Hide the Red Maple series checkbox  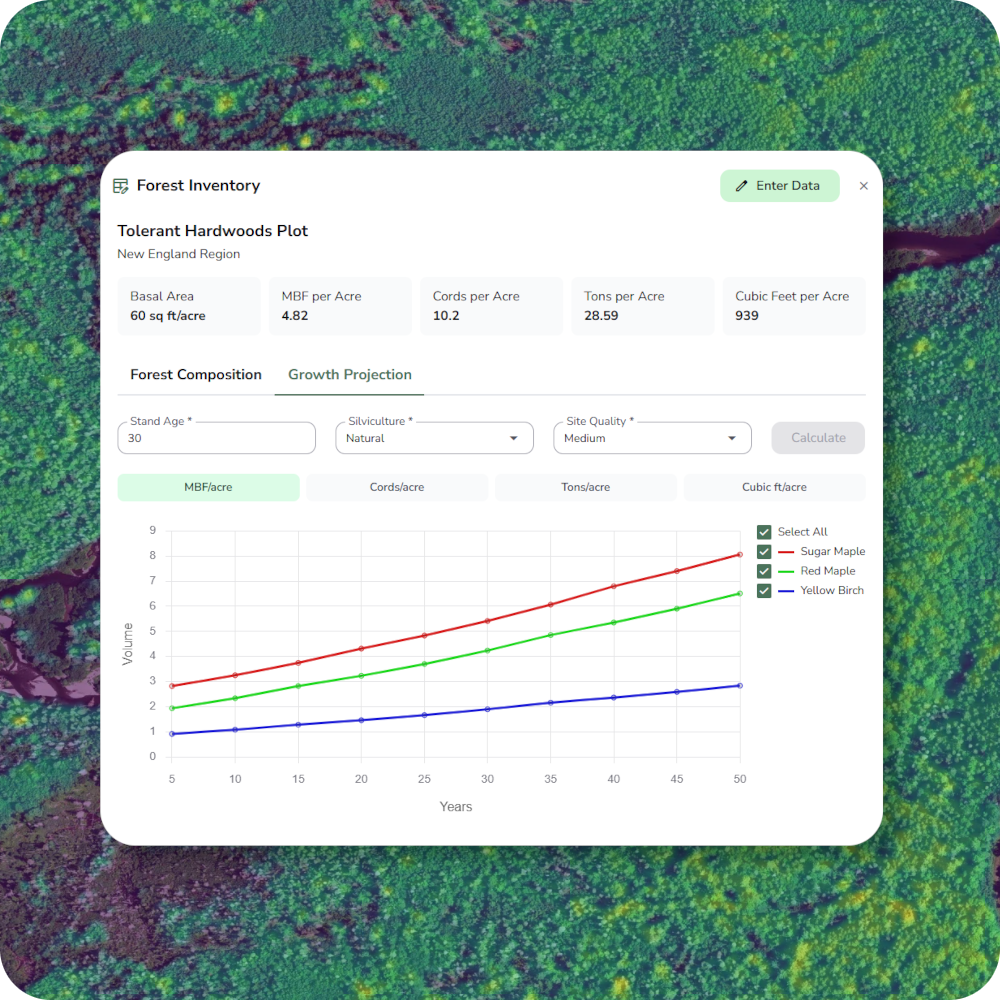(764, 571)
